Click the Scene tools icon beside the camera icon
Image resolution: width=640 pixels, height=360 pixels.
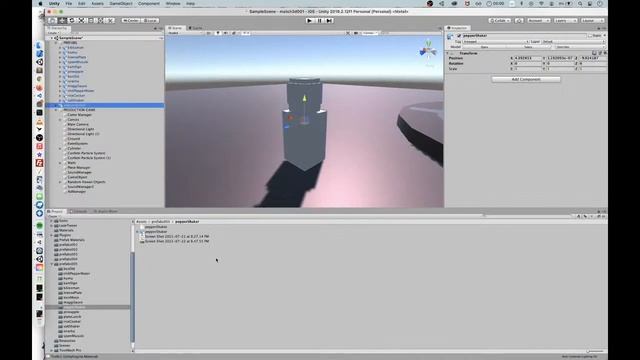[x=348, y=33]
